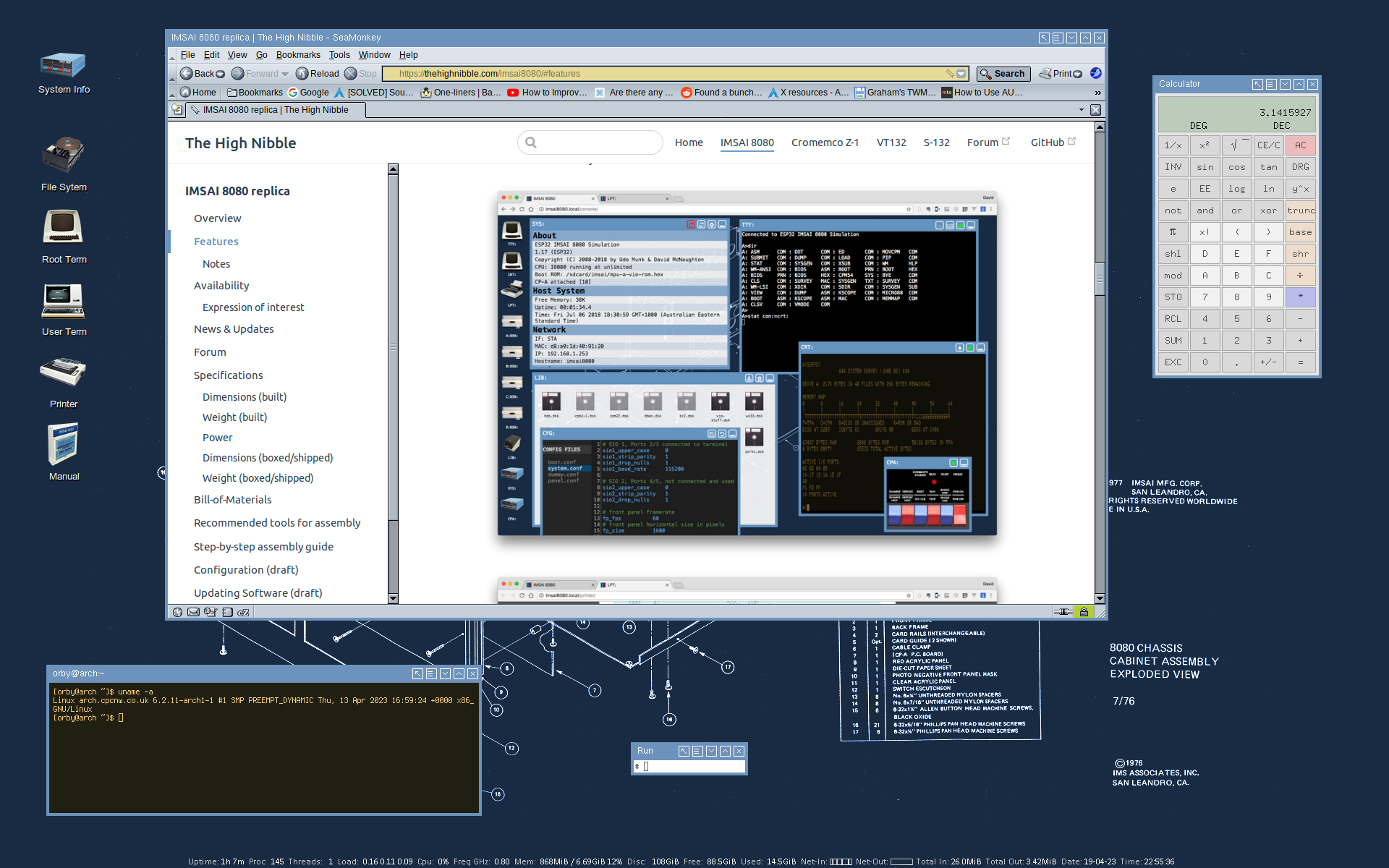Open the Forward history dropdown arrow
The width and height of the screenshot is (1389, 868).
[285, 74]
